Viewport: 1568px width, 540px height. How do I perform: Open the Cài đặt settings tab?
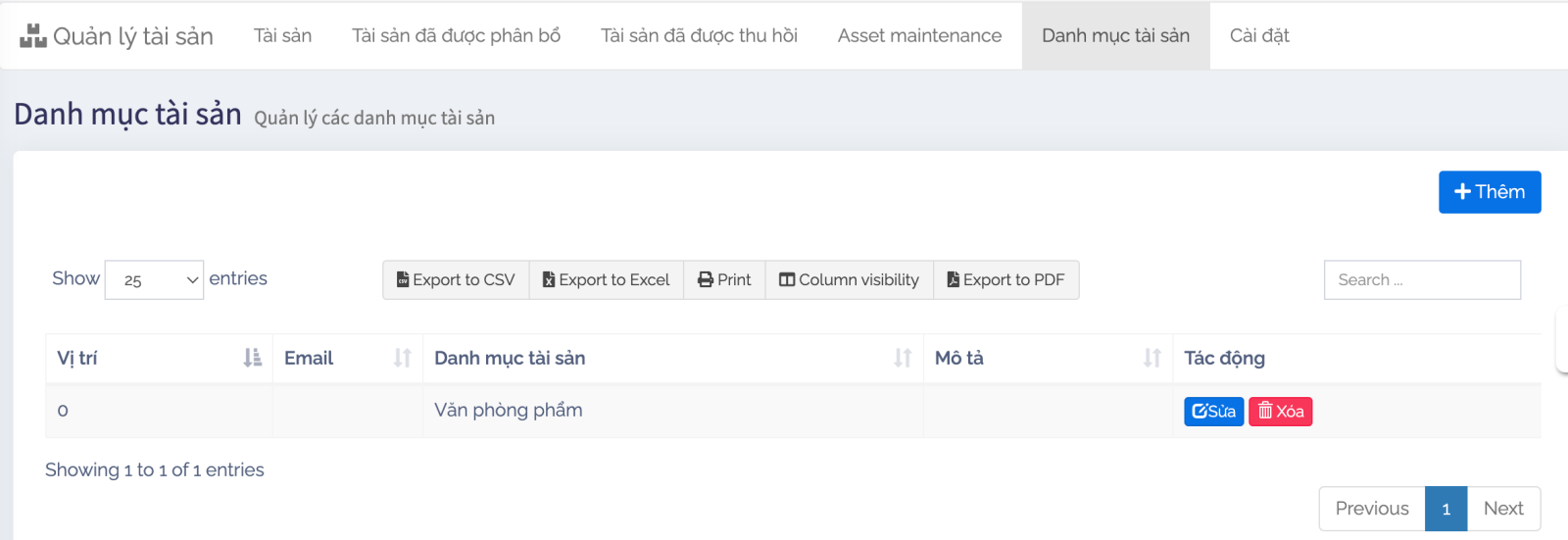tap(1259, 36)
